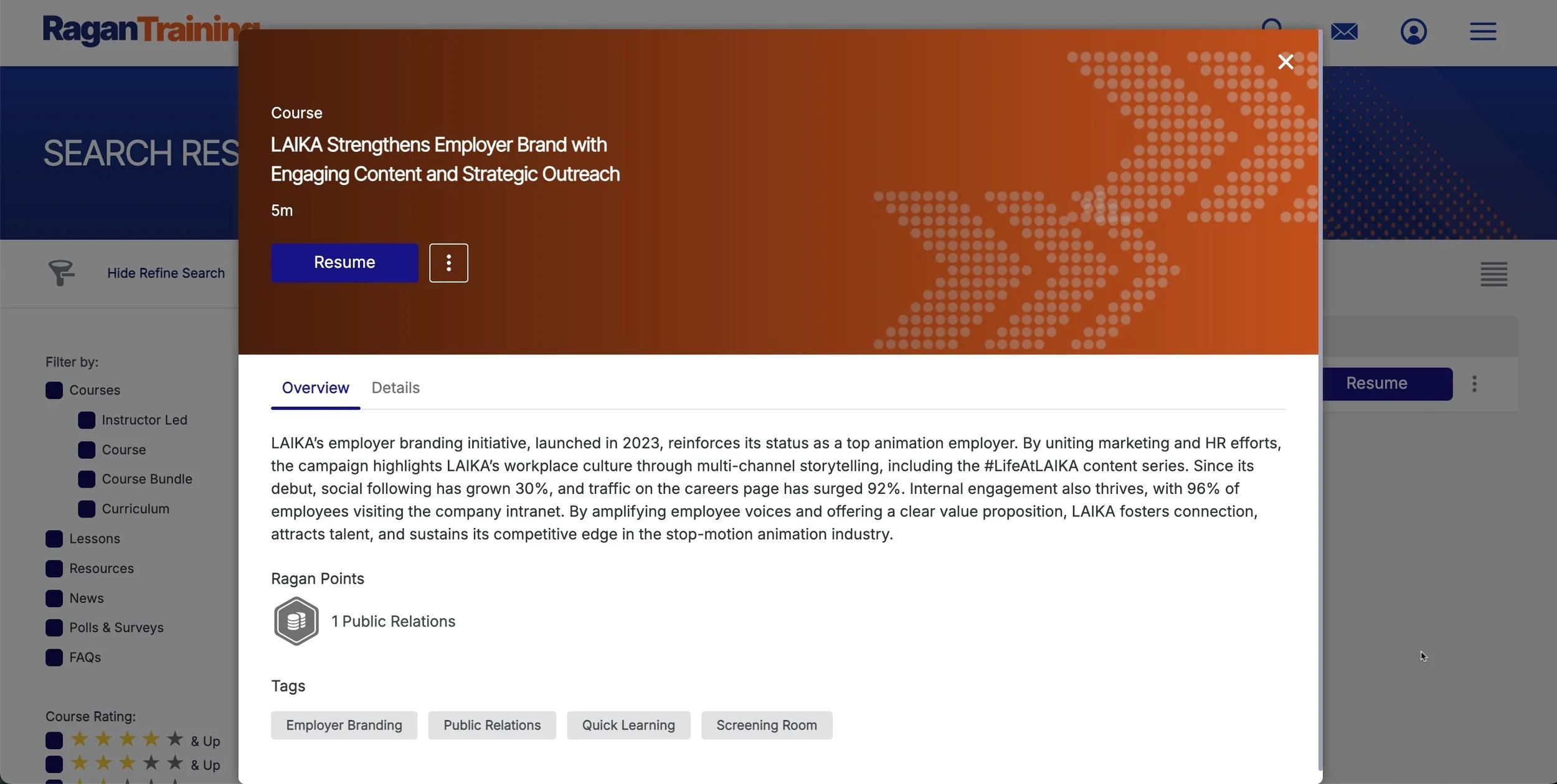The width and height of the screenshot is (1557, 784).
Task: Toggle the Courses filter checkbox
Action: (54, 390)
